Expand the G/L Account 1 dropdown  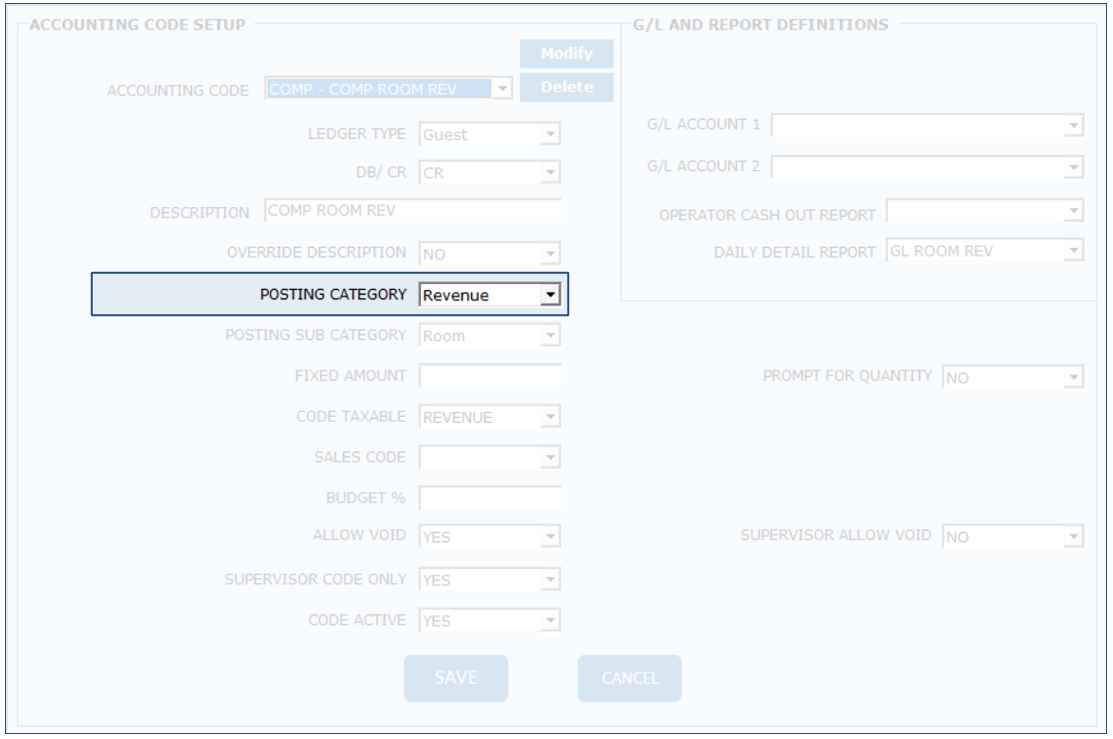pos(1073,126)
